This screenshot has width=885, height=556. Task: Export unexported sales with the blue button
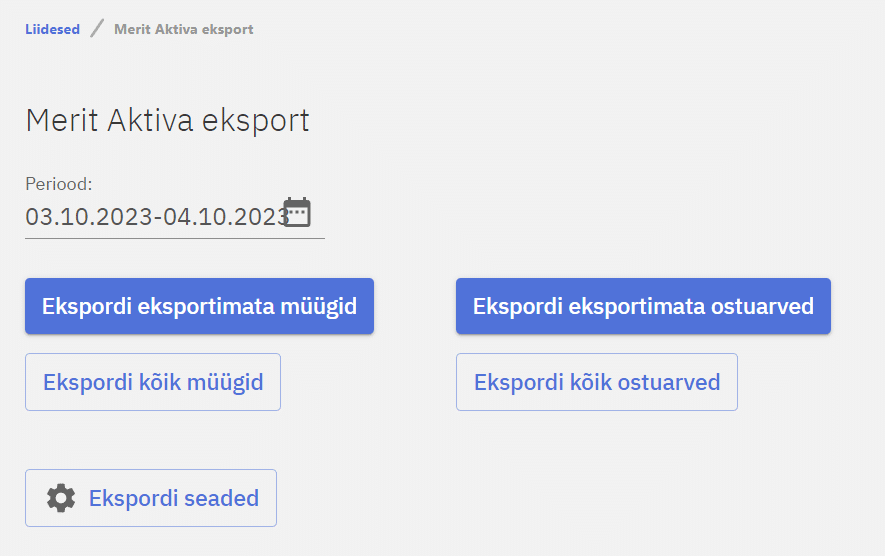(x=199, y=306)
